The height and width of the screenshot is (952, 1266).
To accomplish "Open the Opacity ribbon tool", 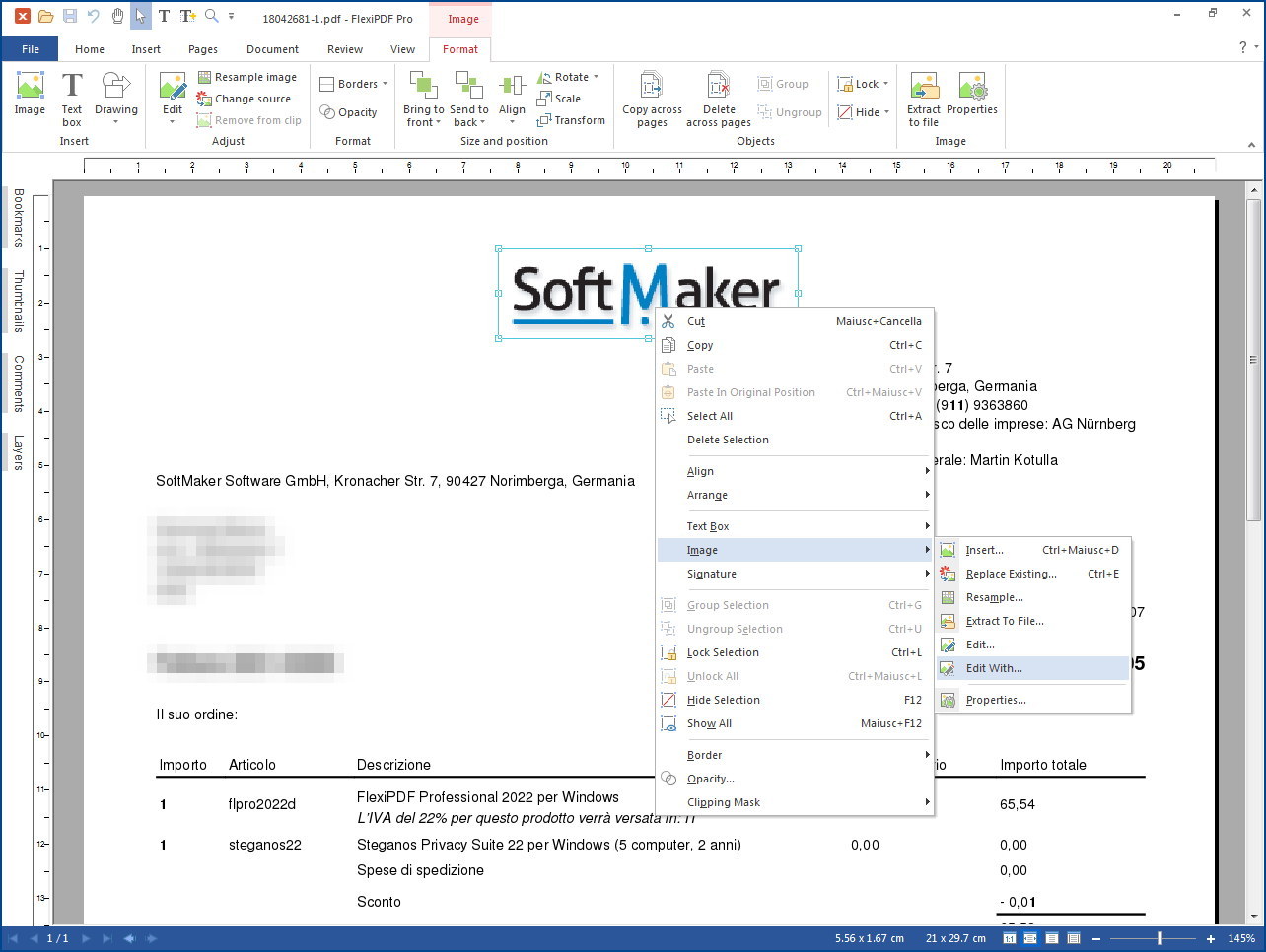I will pos(349,112).
